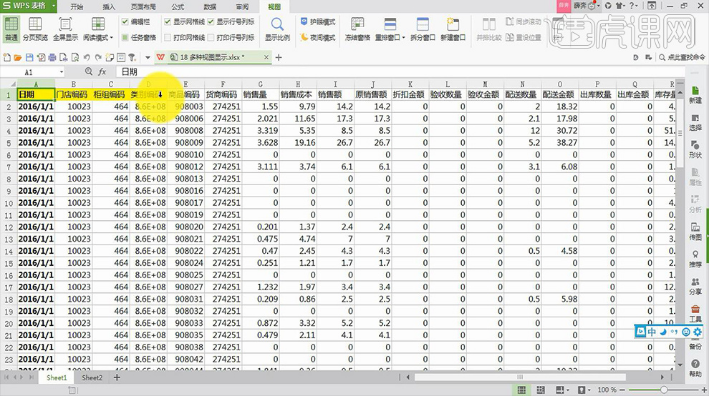Add a new sheet with plus button

click(x=117, y=377)
